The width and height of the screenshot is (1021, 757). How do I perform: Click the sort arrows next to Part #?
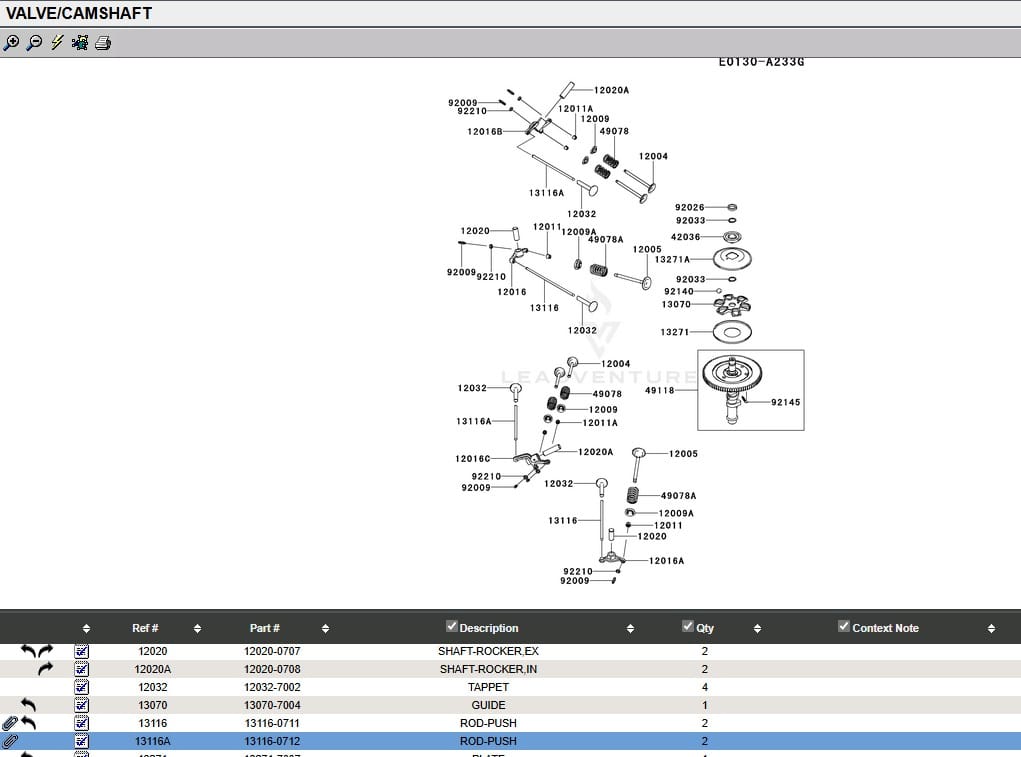(x=325, y=629)
